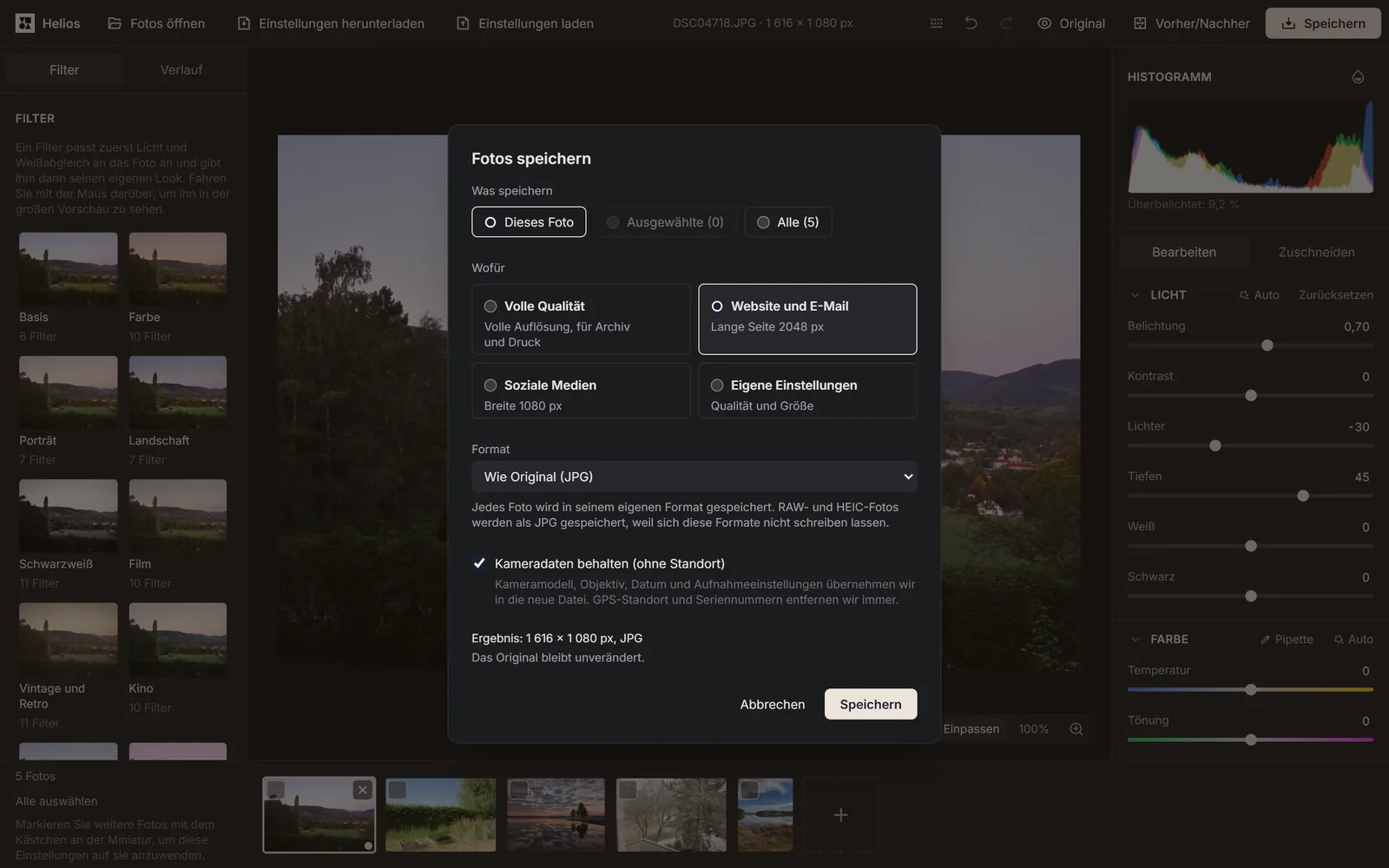Choose the Eigene Einstellungen preset
This screenshot has width=1389, height=868.
pyautogui.click(x=807, y=391)
